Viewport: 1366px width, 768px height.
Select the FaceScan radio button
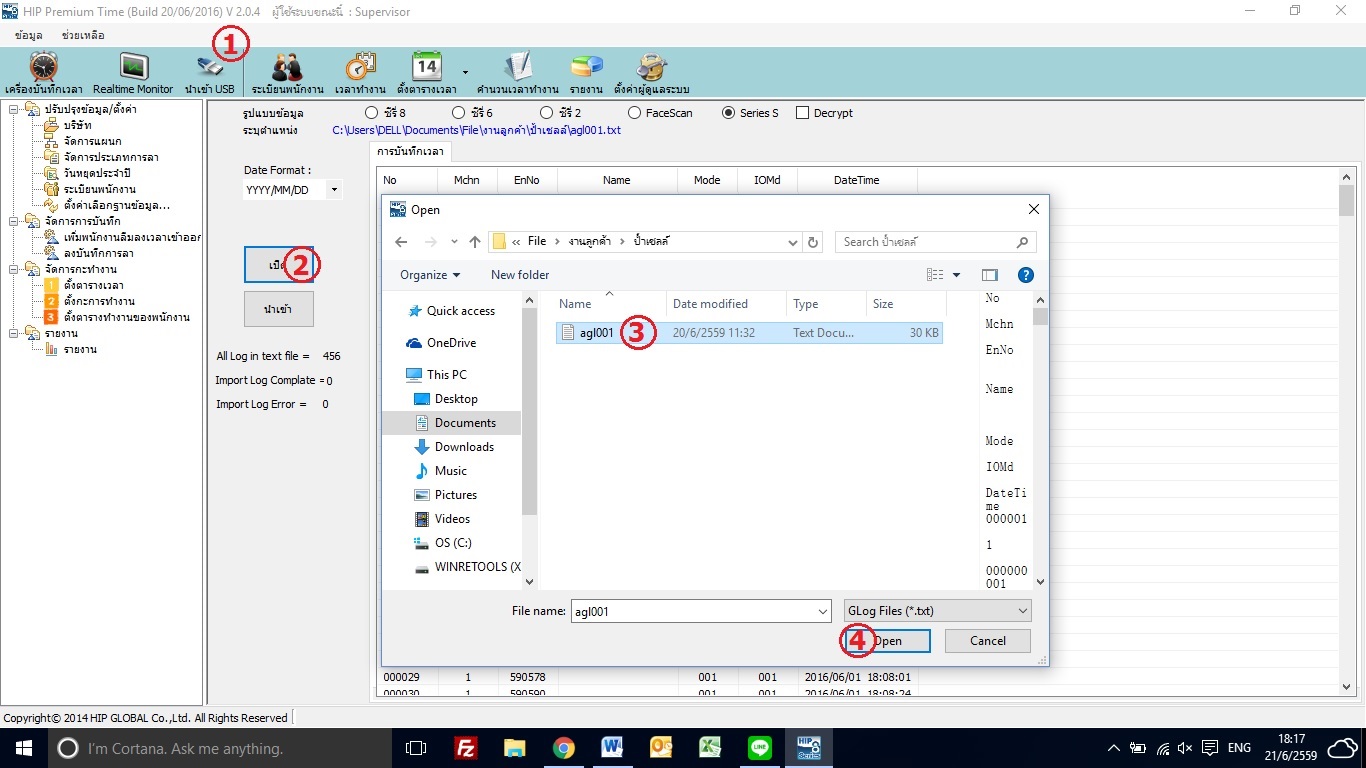(x=635, y=113)
